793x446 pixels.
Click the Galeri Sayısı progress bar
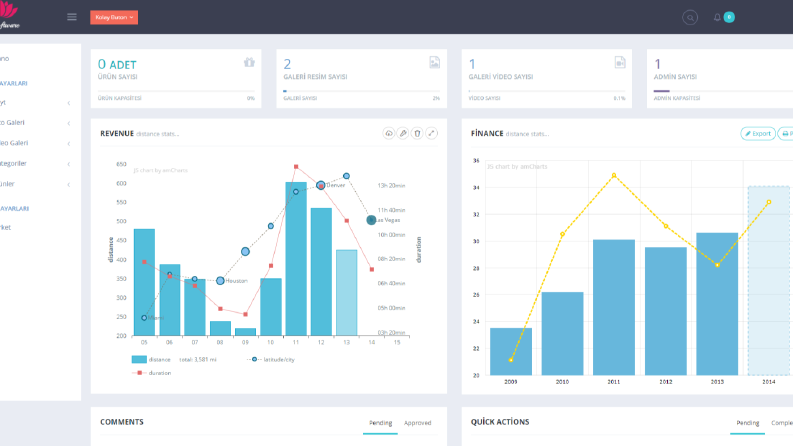362,91
